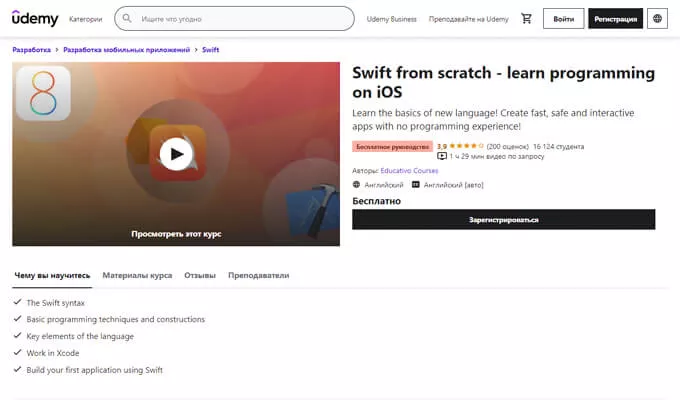Image resolution: width=680 pixels, height=400 pixels.
Task: Switch to Материалы курса tab
Action: [137, 275]
